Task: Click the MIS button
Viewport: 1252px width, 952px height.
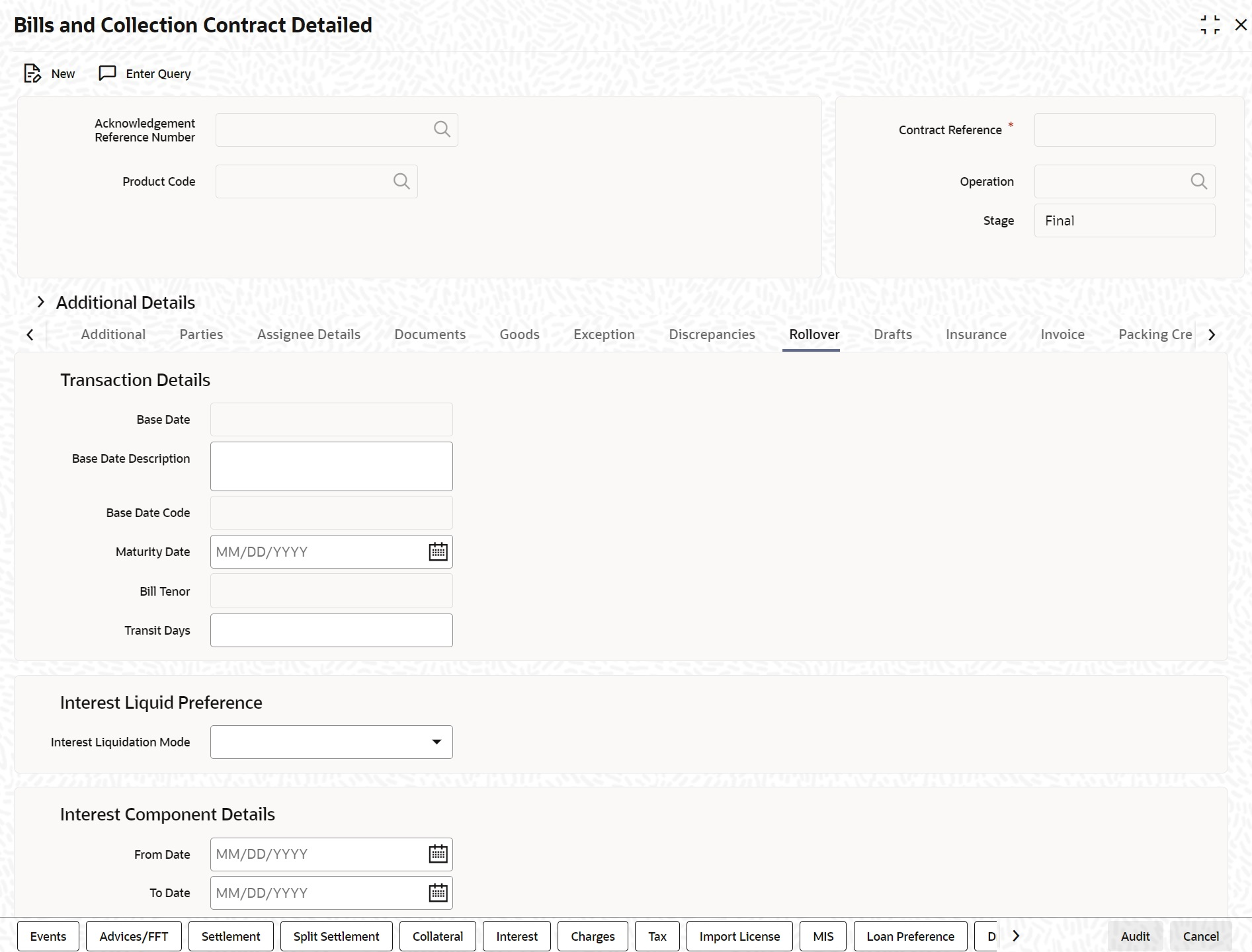Action: coord(823,936)
